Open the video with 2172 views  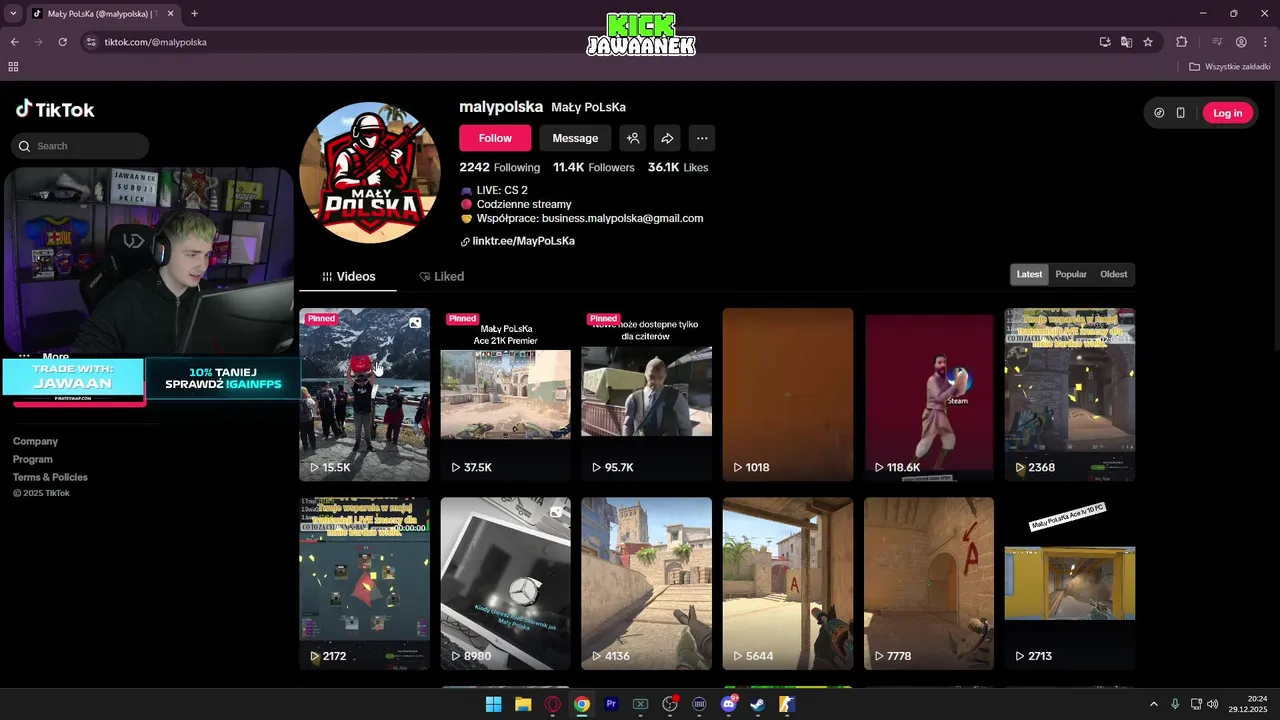364,583
